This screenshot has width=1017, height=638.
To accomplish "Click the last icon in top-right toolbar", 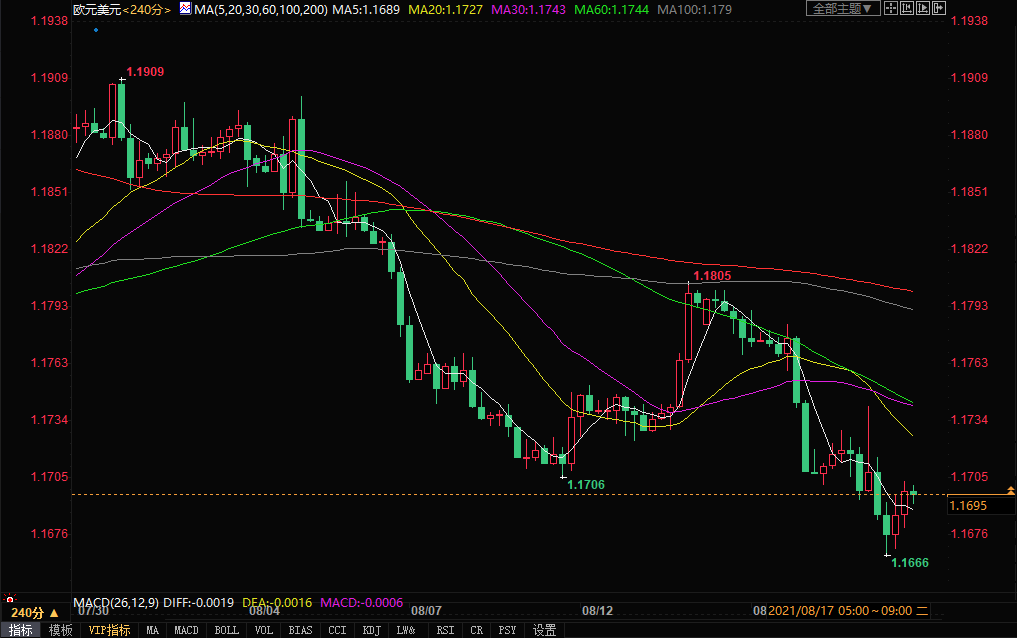I will coord(936,8).
